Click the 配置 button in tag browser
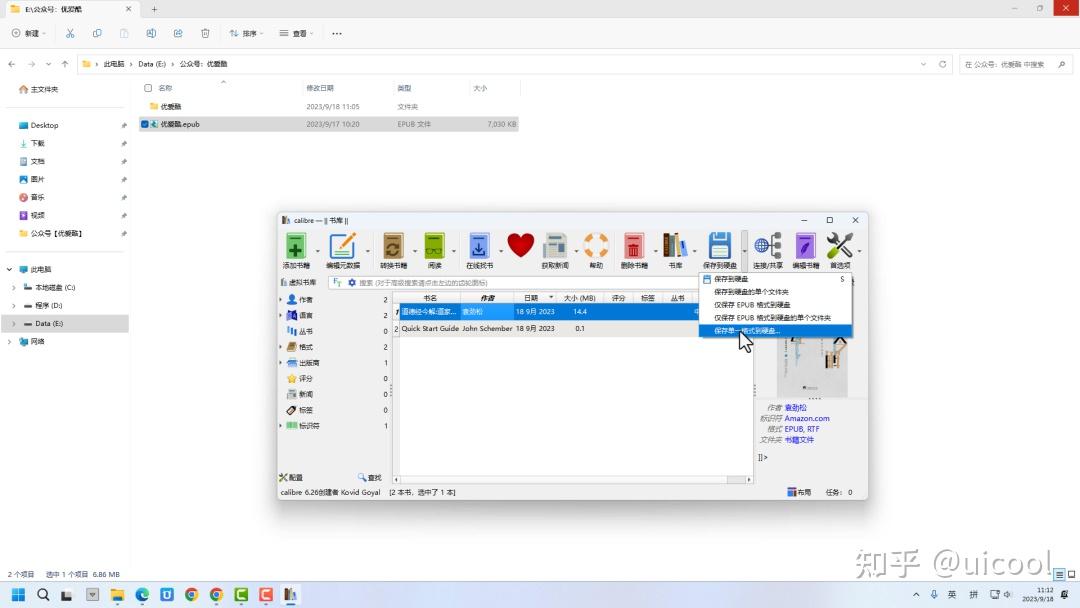This screenshot has height=608, width=1080. [x=291, y=477]
